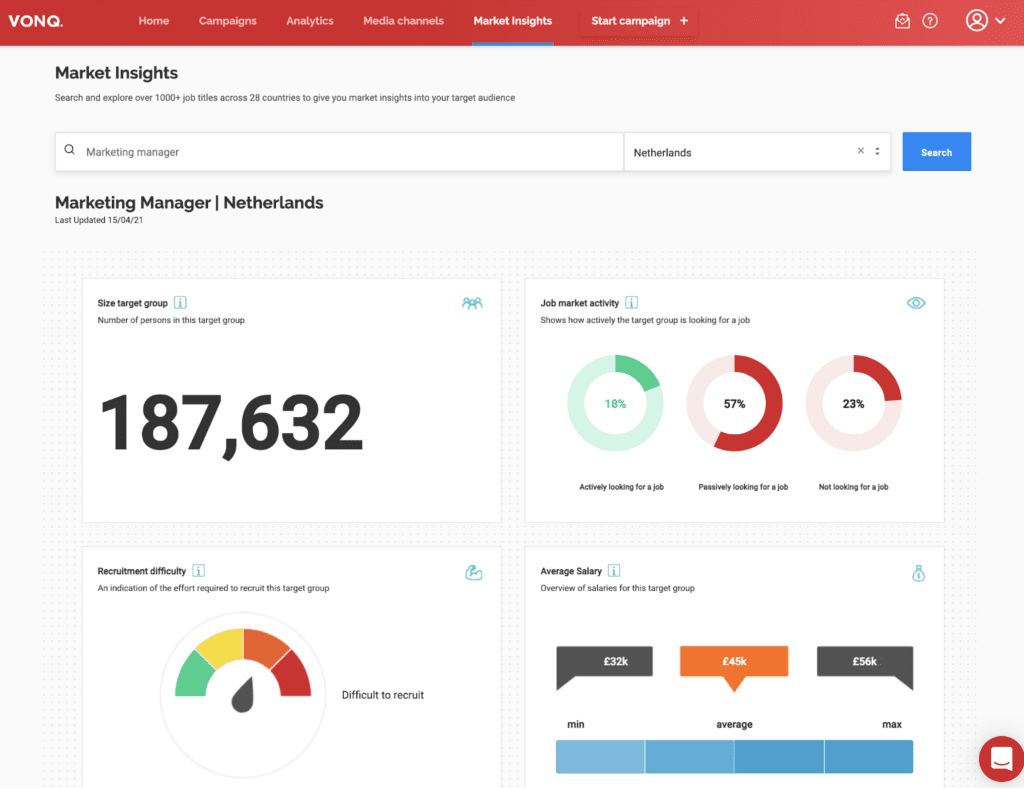
Task: Click info icon beside Average Salary
Action: tap(614, 571)
